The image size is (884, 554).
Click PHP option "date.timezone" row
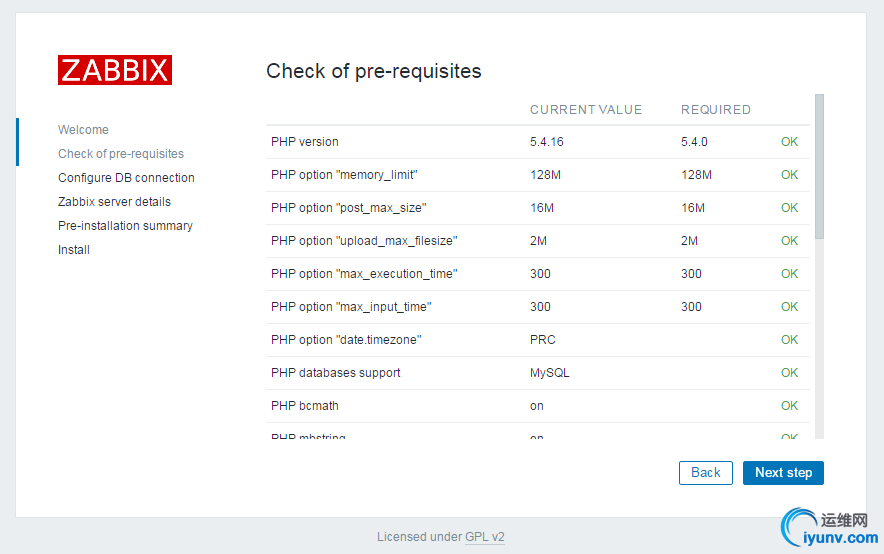point(346,340)
